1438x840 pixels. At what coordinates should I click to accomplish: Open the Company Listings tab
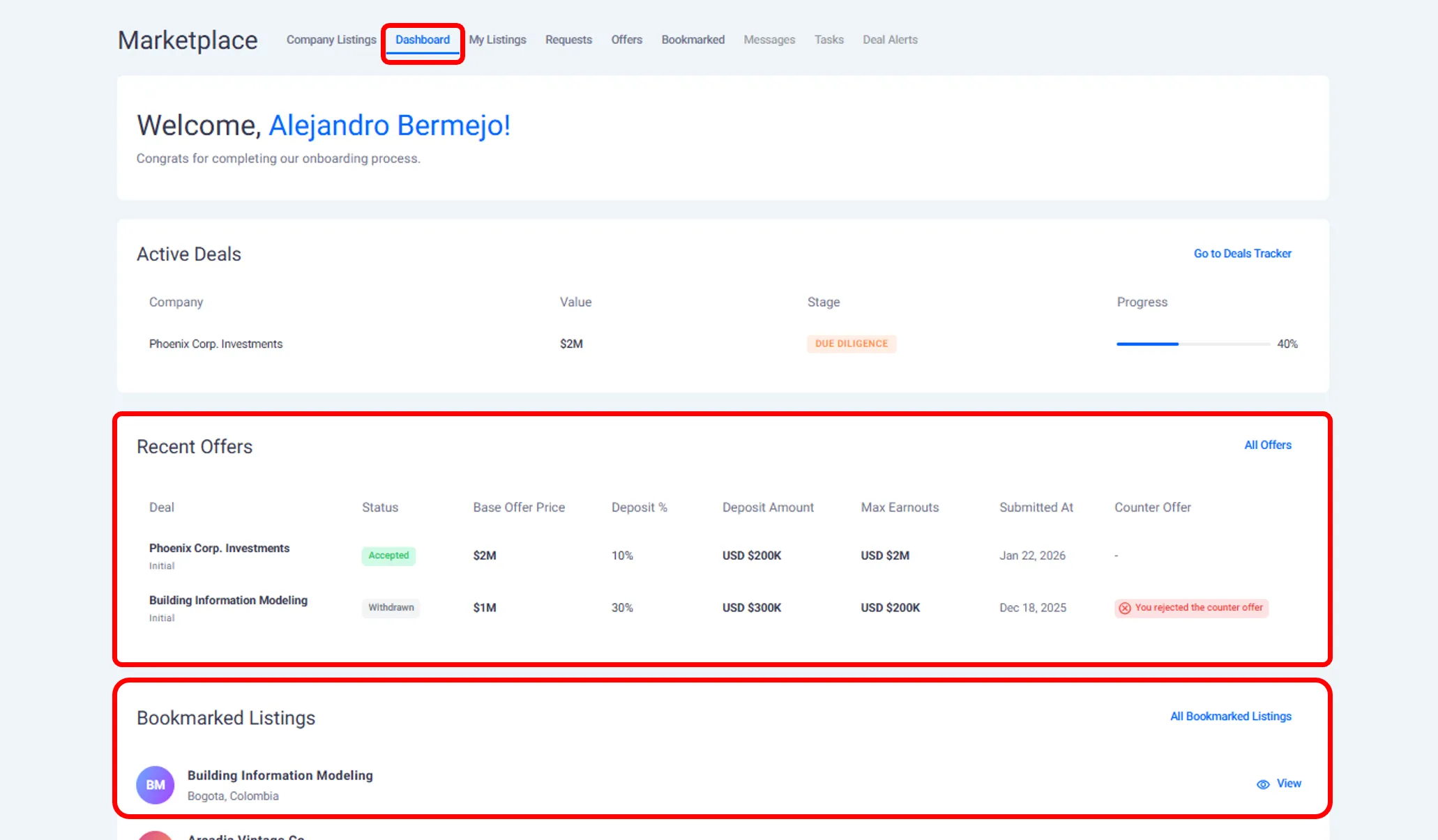tap(331, 40)
